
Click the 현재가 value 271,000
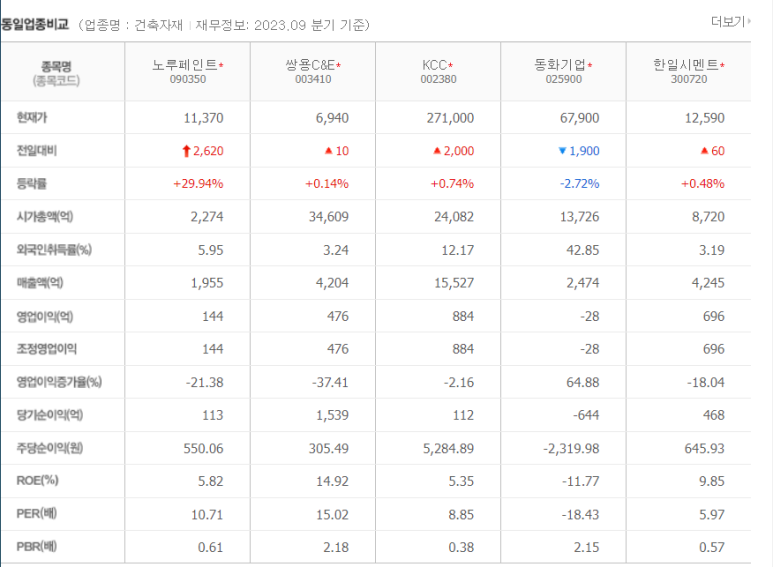[451, 118]
